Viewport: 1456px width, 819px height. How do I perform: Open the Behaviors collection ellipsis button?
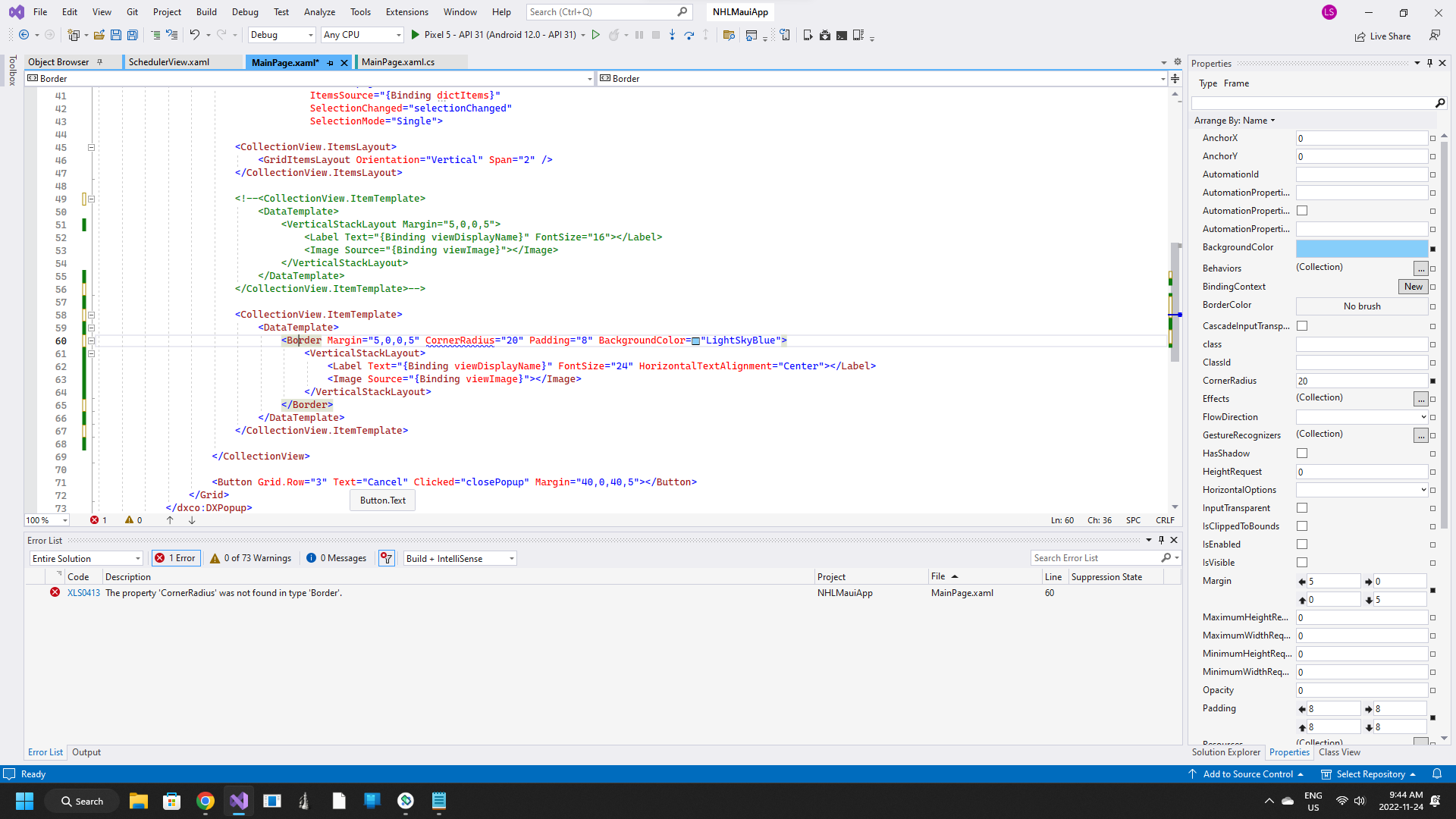pyautogui.click(x=1421, y=268)
